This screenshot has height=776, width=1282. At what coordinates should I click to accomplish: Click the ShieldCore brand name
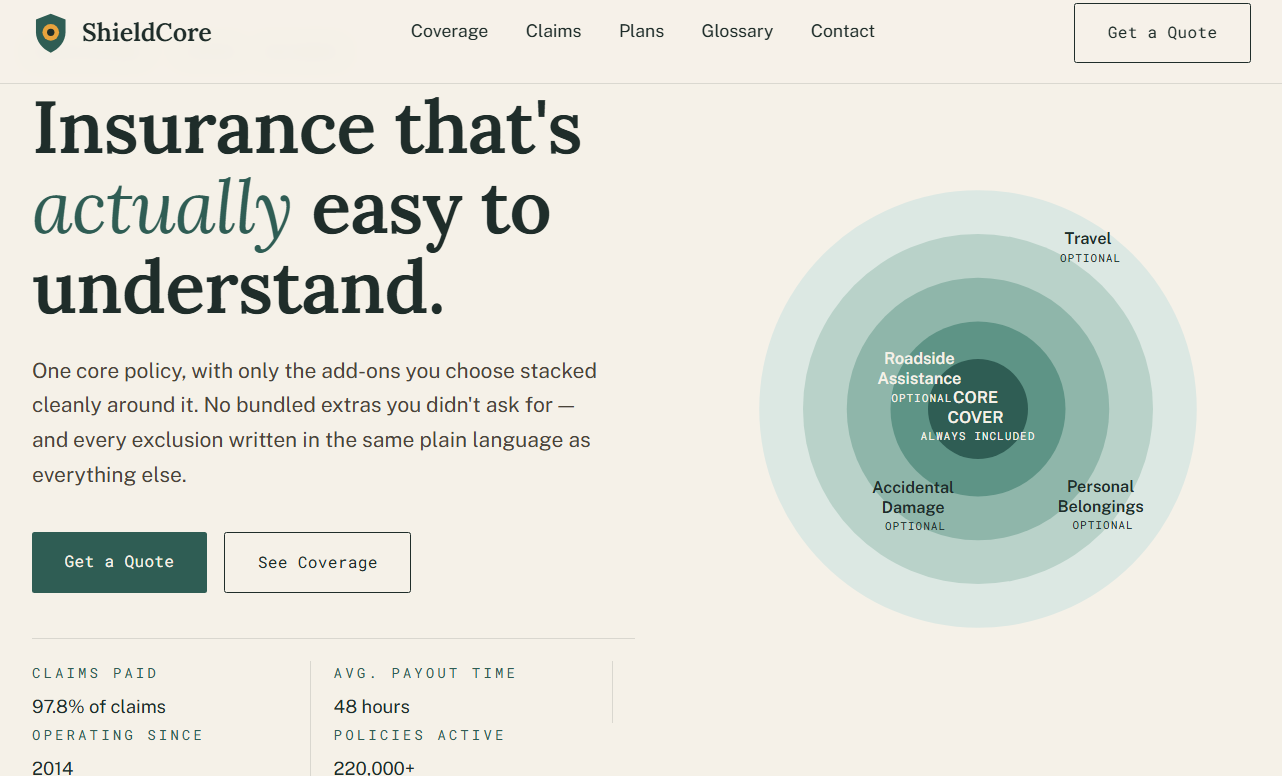(147, 33)
